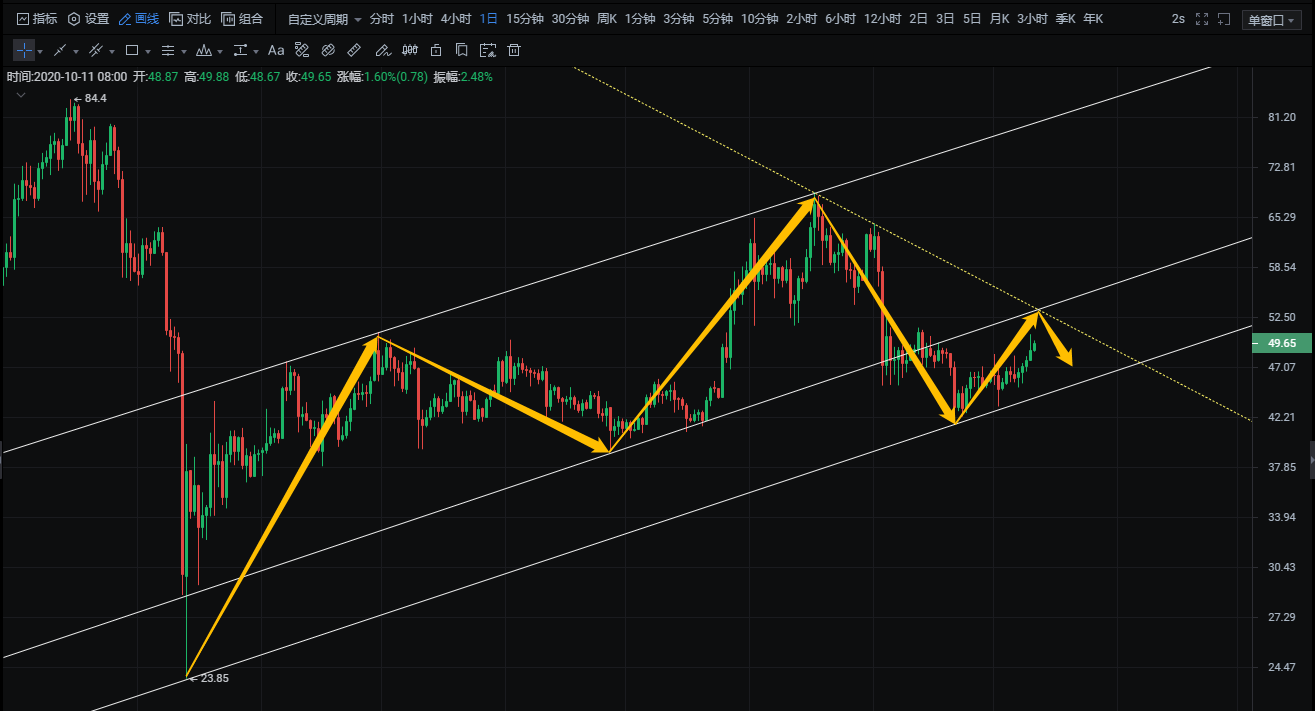Select the ruler measurement tool

coord(354,50)
